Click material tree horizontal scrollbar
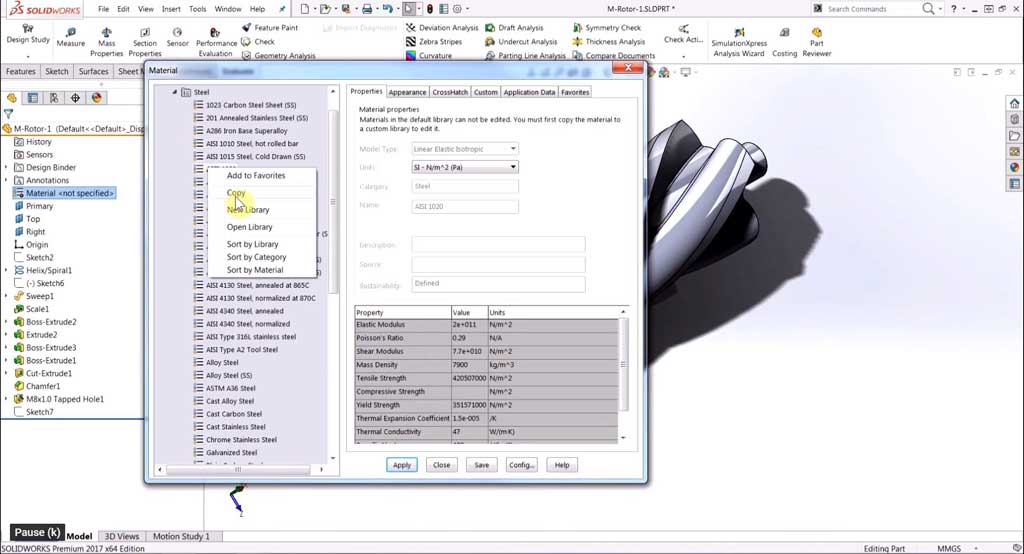The height and width of the screenshot is (554, 1024). [240, 469]
